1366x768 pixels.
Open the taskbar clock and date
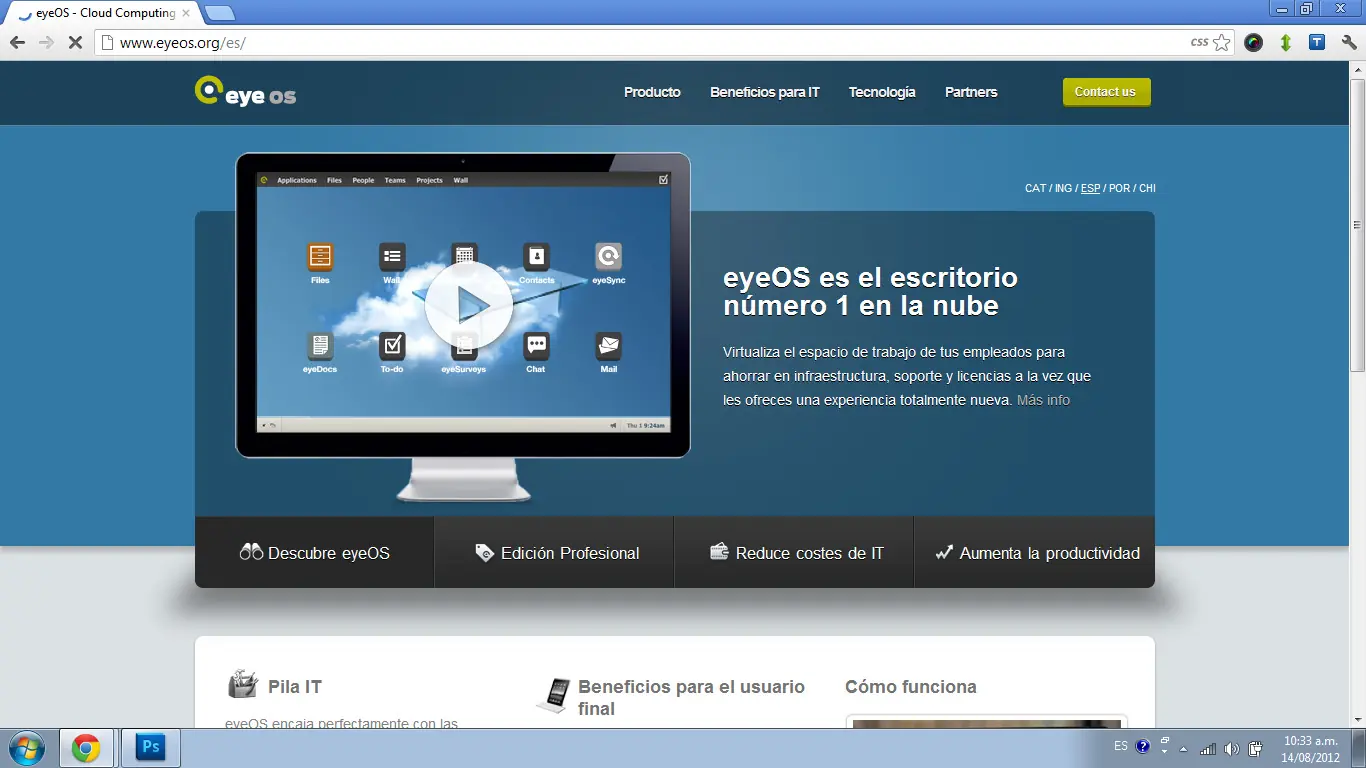pos(1310,749)
